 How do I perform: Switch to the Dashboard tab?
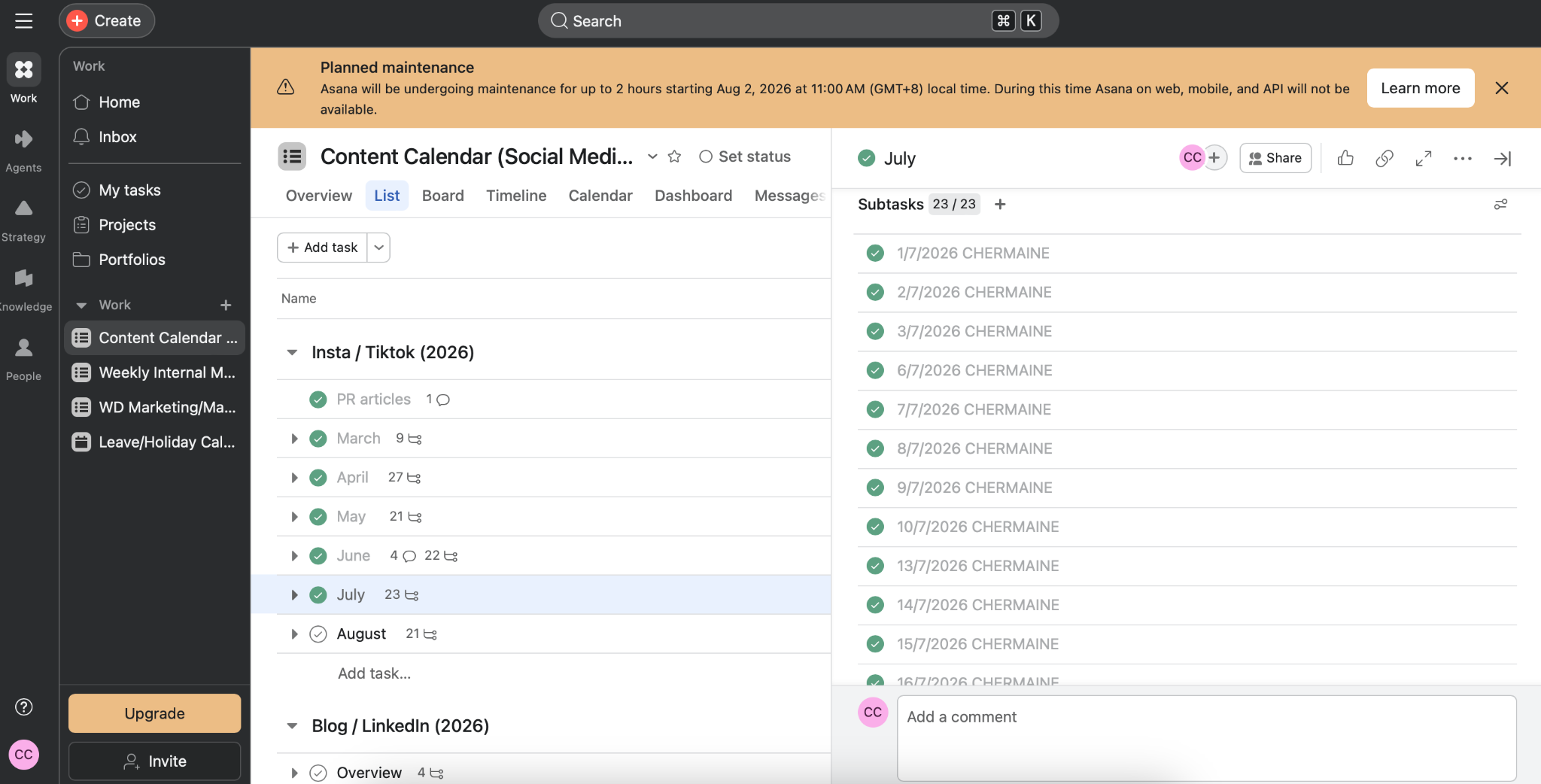(693, 196)
